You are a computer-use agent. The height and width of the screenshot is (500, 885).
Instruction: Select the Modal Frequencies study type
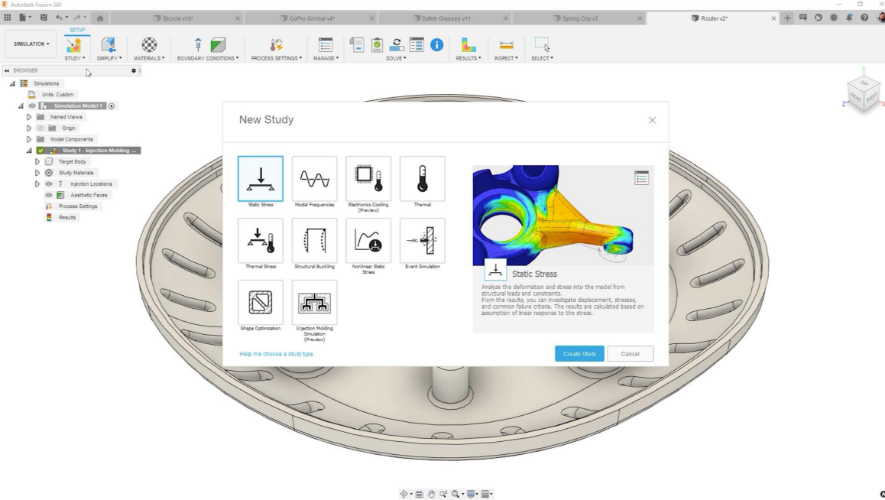pyautogui.click(x=314, y=179)
